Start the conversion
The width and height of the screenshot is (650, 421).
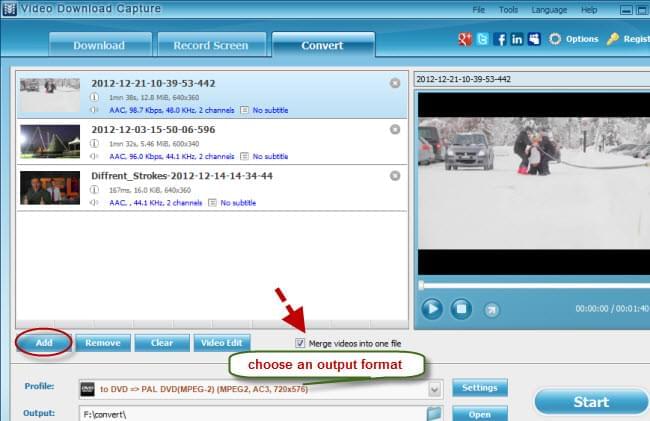591,402
